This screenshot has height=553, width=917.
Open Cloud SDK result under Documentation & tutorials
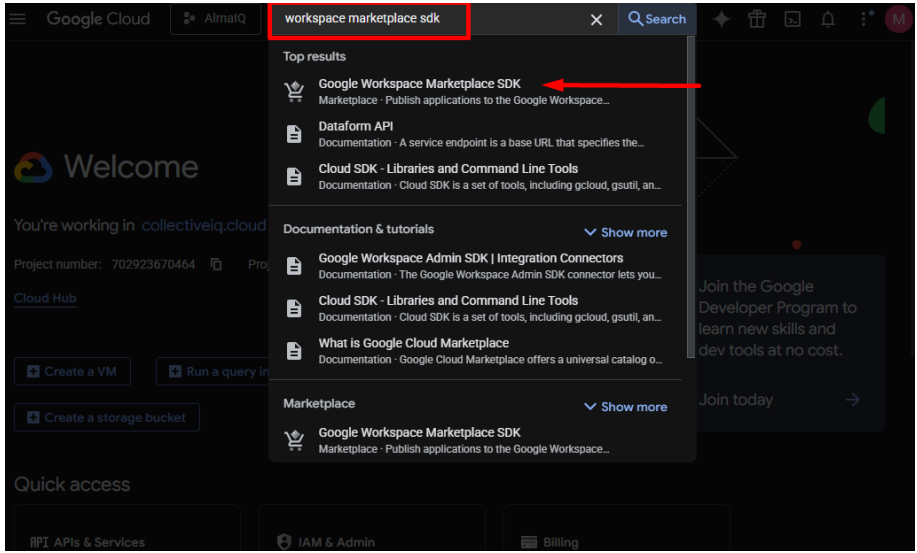tap(475, 309)
